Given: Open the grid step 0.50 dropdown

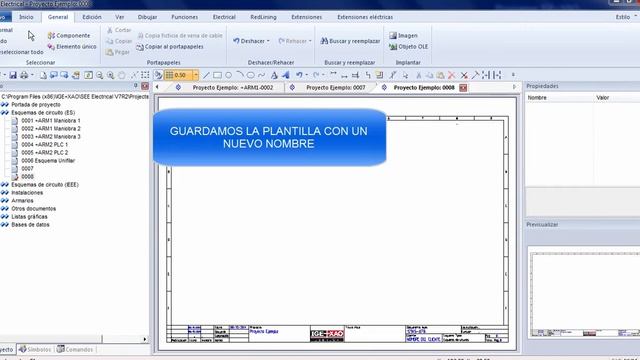Looking at the screenshot, I should click(196, 75).
